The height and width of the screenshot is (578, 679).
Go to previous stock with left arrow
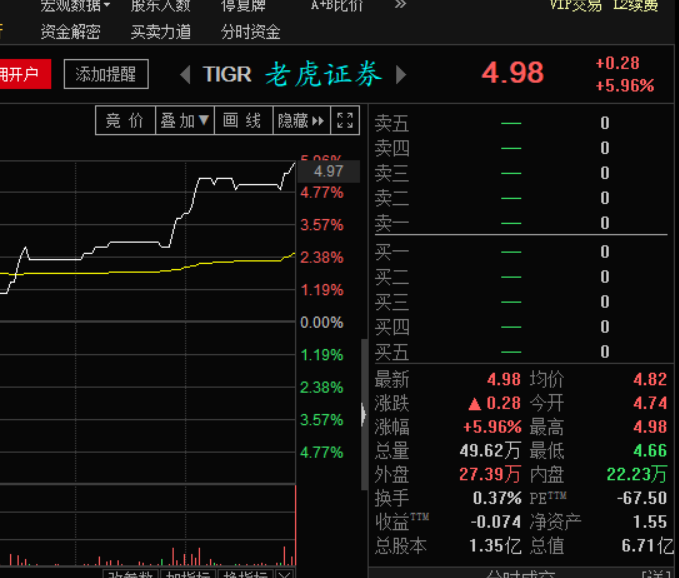(185, 74)
